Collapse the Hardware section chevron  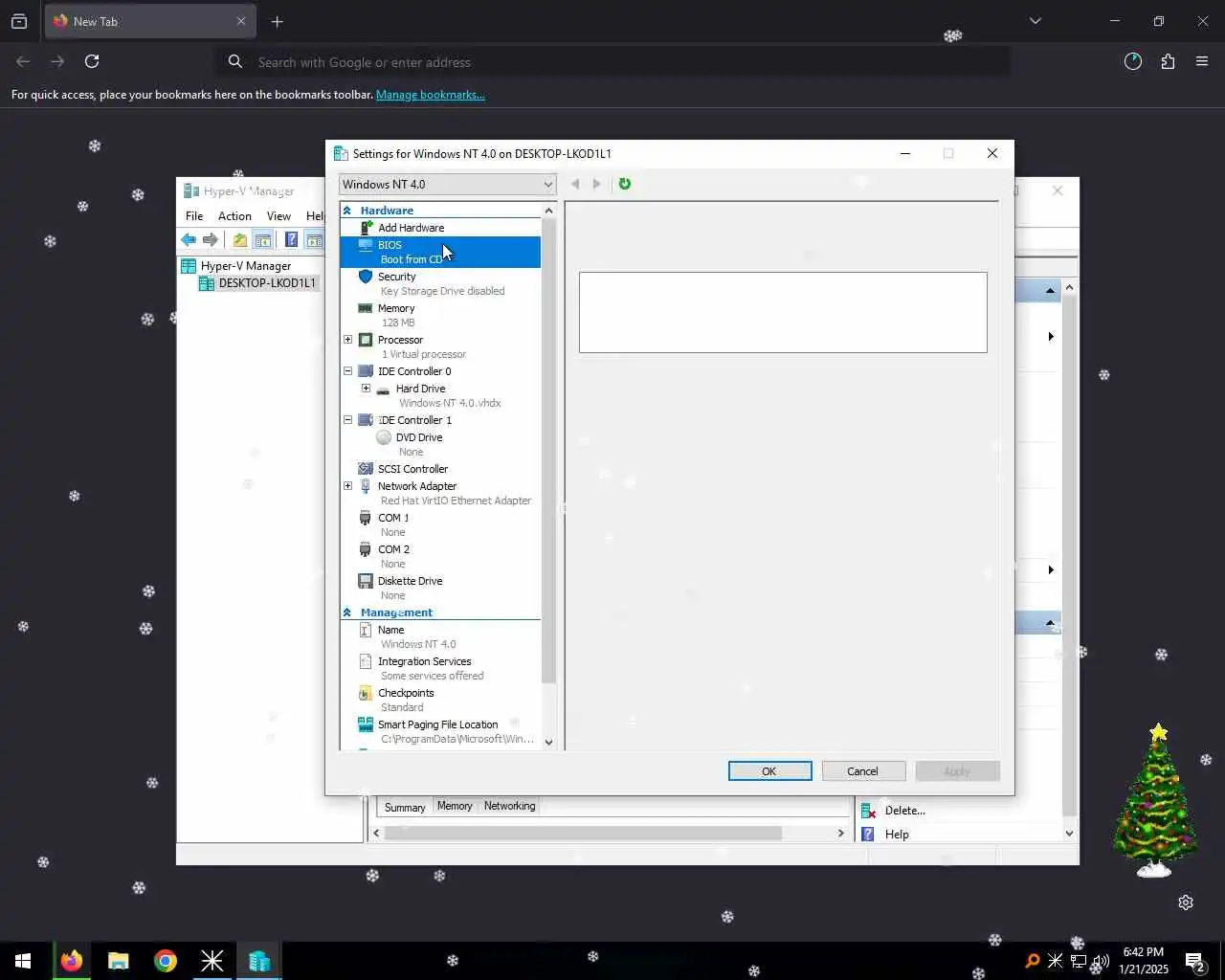tap(347, 211)
